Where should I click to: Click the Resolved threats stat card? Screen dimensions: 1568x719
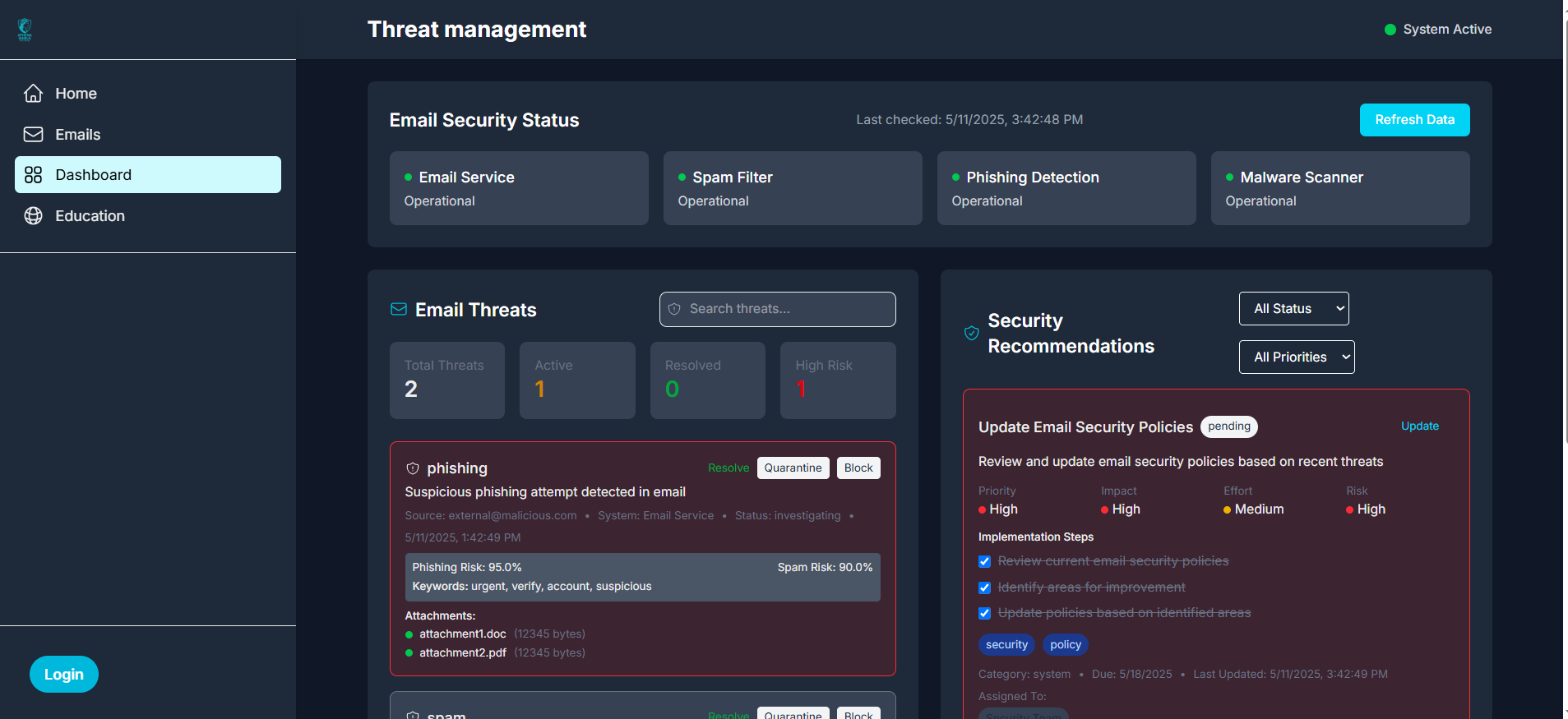pos(708,380)
